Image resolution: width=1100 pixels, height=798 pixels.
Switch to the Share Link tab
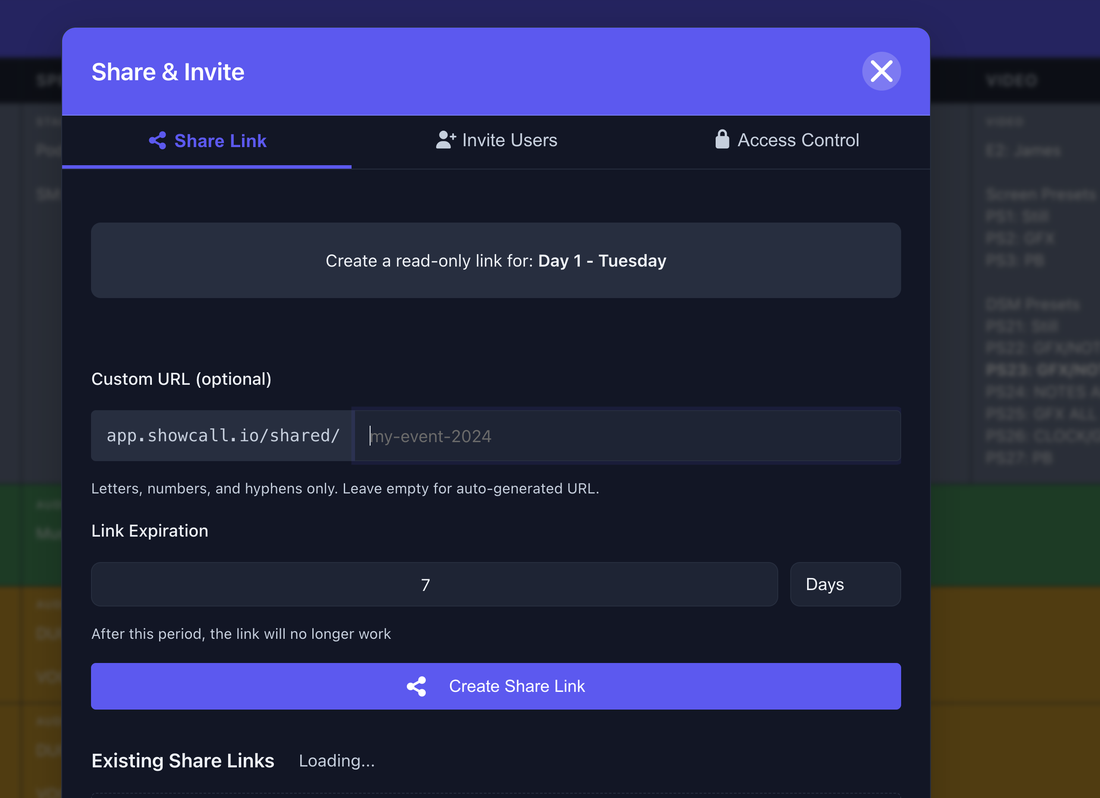[x=207, y=141]
